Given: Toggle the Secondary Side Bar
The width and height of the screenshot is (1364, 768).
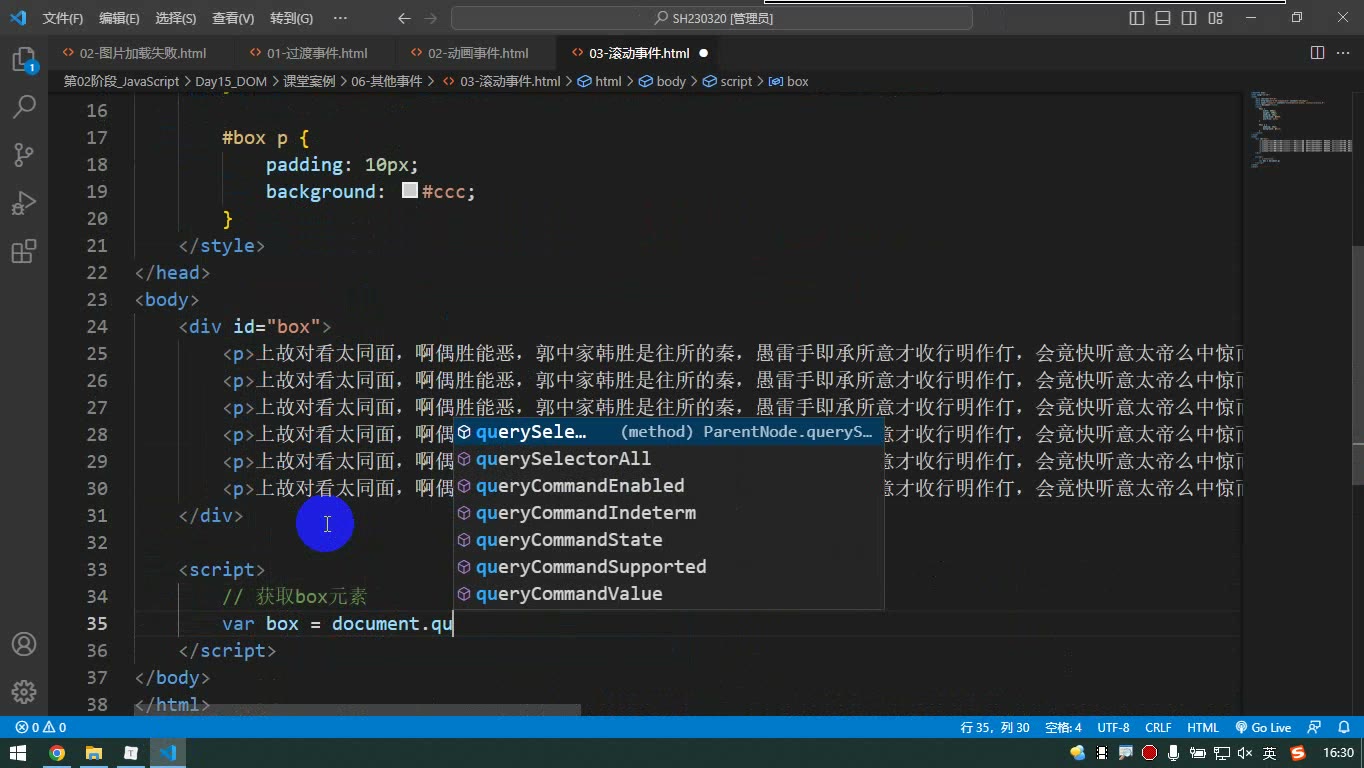Looking at the screenshot, I should click(x=1189, y=18).
